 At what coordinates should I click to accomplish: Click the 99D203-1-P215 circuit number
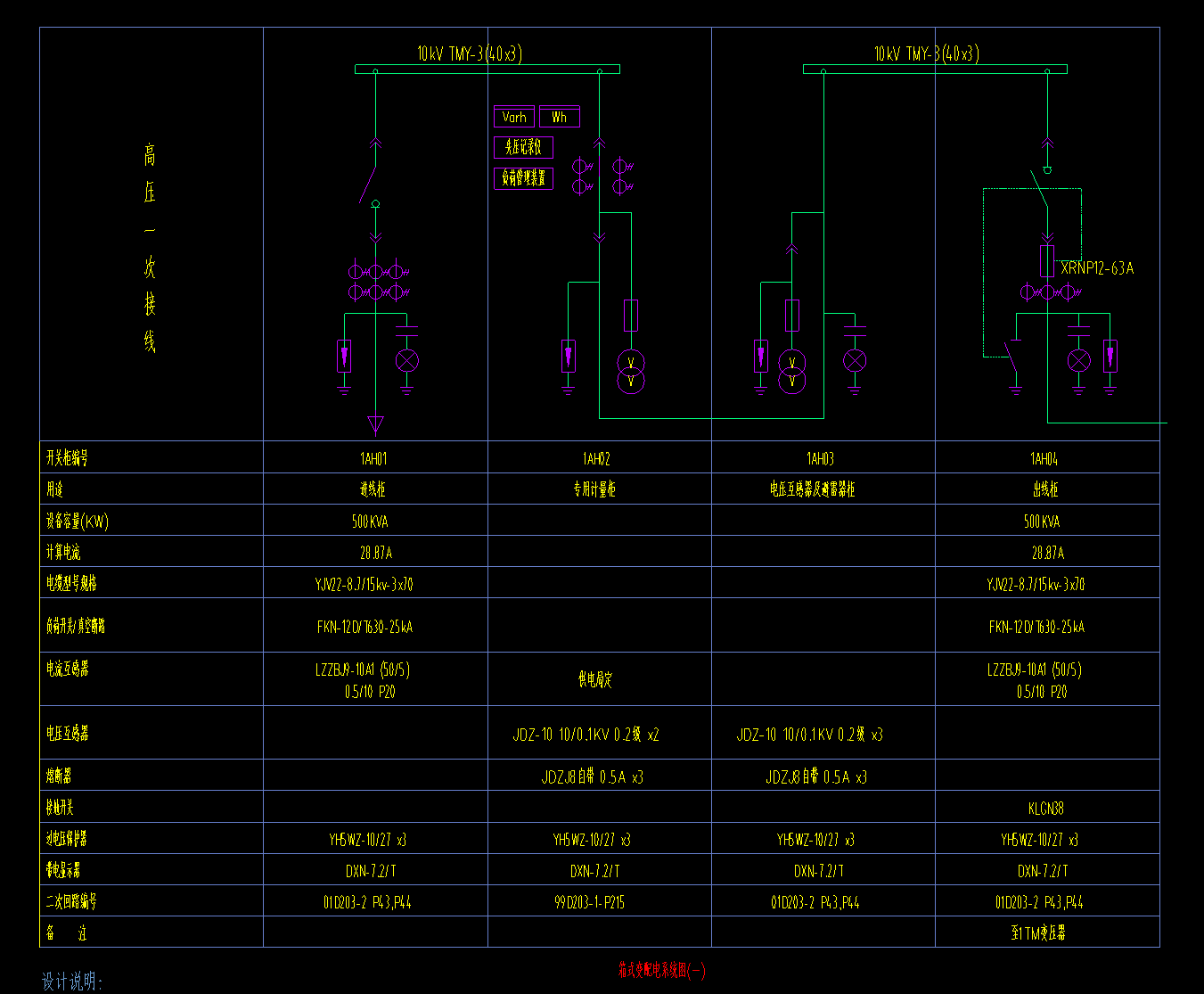coord(589,903)
